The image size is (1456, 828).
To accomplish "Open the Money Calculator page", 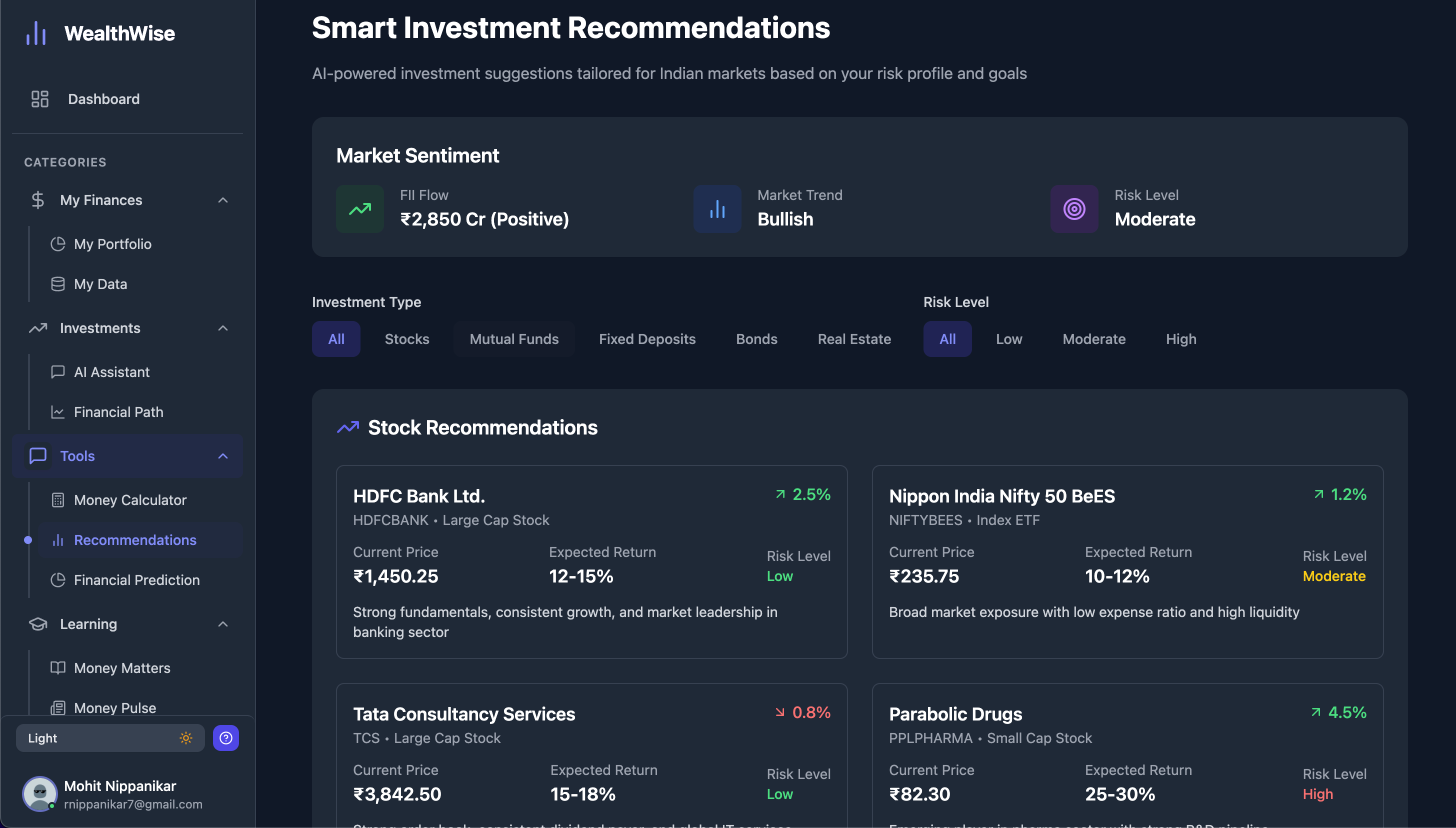I will point(130,500).
